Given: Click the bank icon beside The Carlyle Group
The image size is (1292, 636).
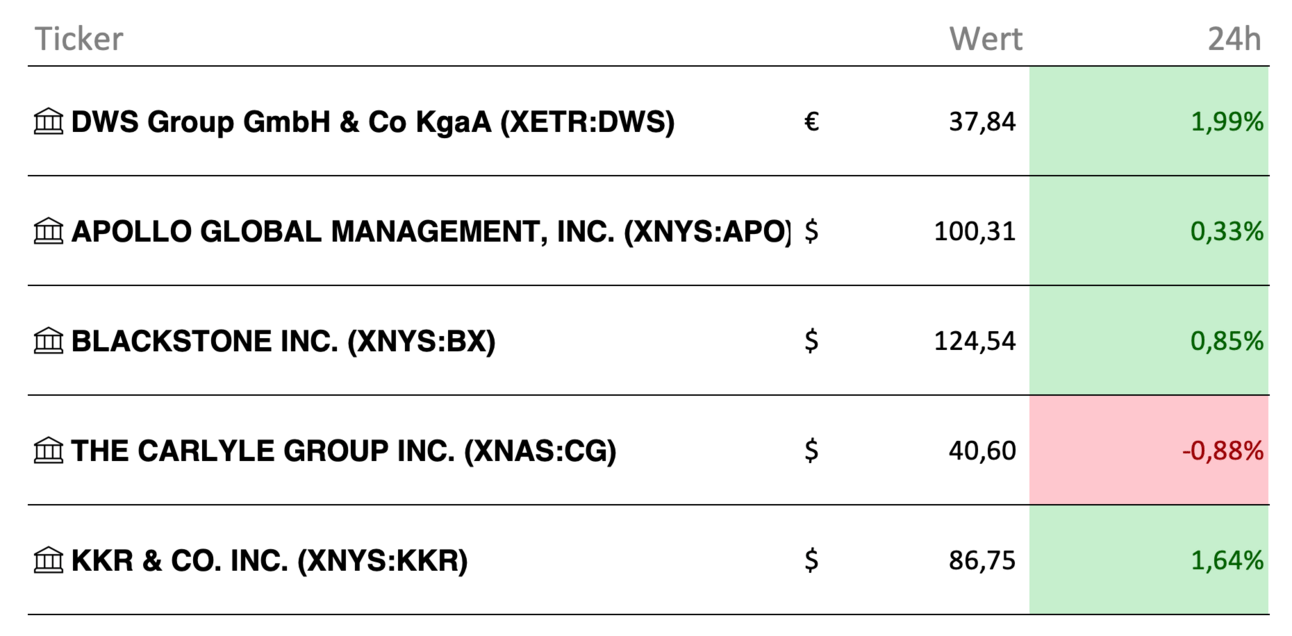Looking at the screenshot, I should [48, 451].
